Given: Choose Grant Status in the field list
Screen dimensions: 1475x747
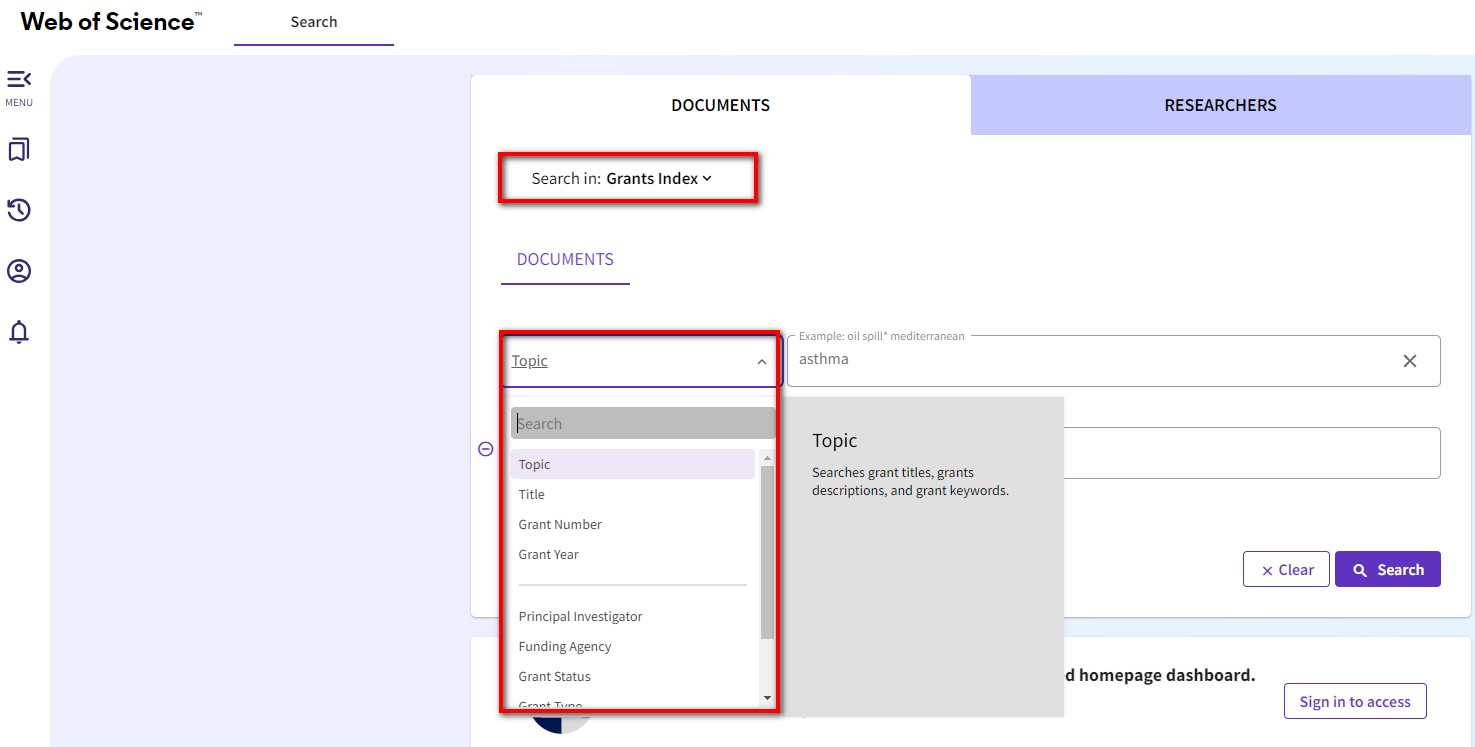Looking at the screenshot, I should pos(632,676).
